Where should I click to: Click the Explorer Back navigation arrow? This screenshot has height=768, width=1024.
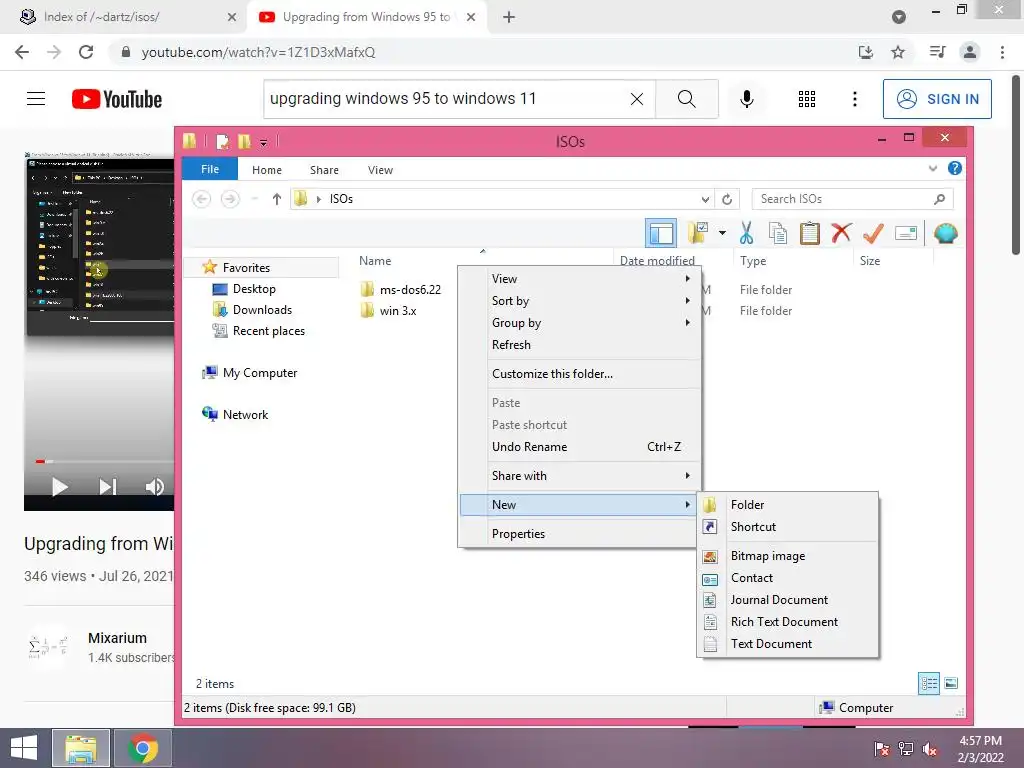pyautogui.click(x=202, y=199)
